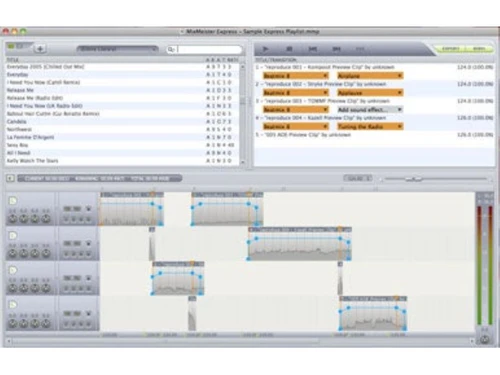The width and height of the screenshot is (500, 375).
Task: Click the add (+) button in the library toolbar
Action: 40,49
